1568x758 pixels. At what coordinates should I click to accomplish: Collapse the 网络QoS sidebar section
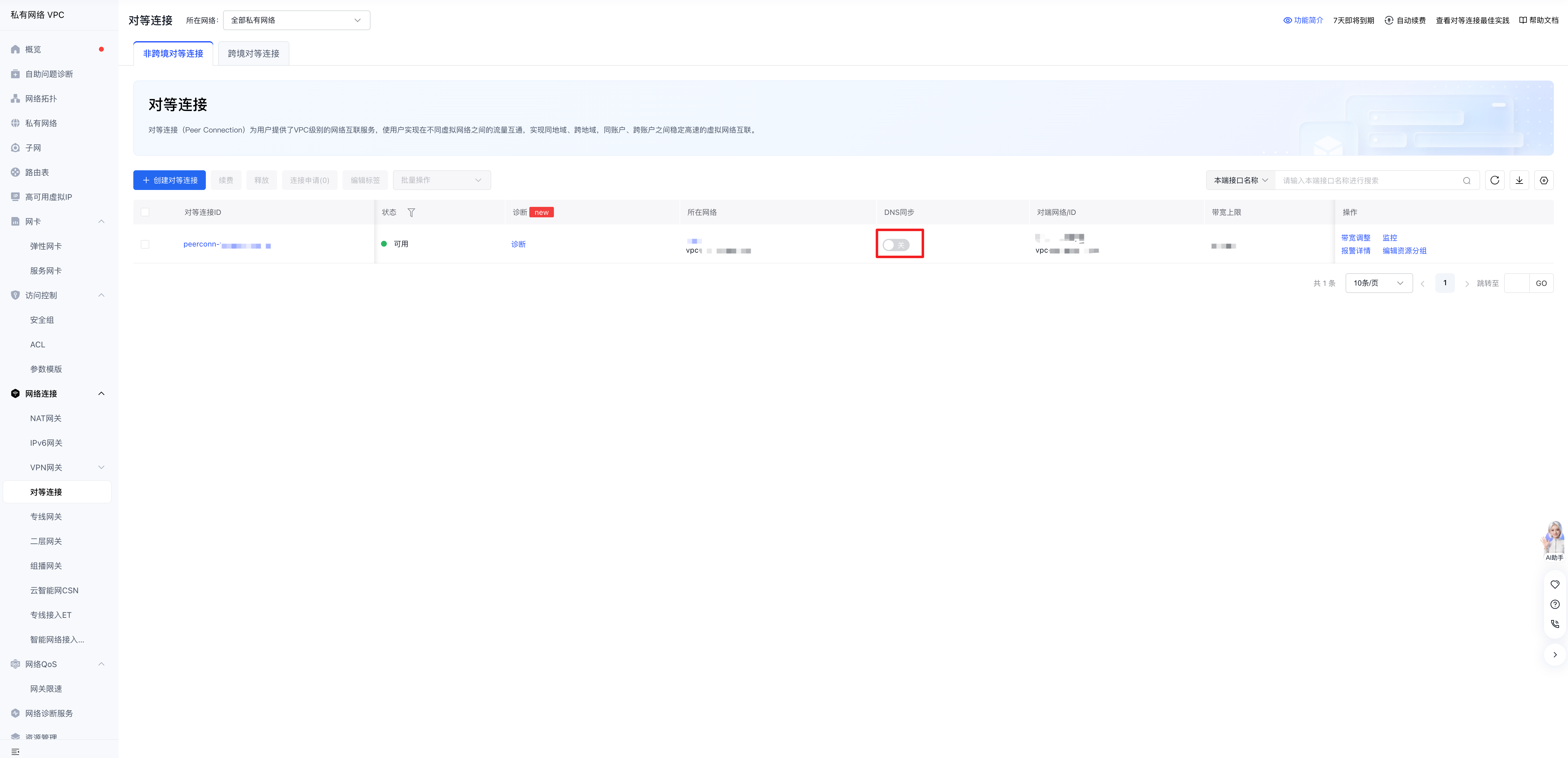coord(102,664)
